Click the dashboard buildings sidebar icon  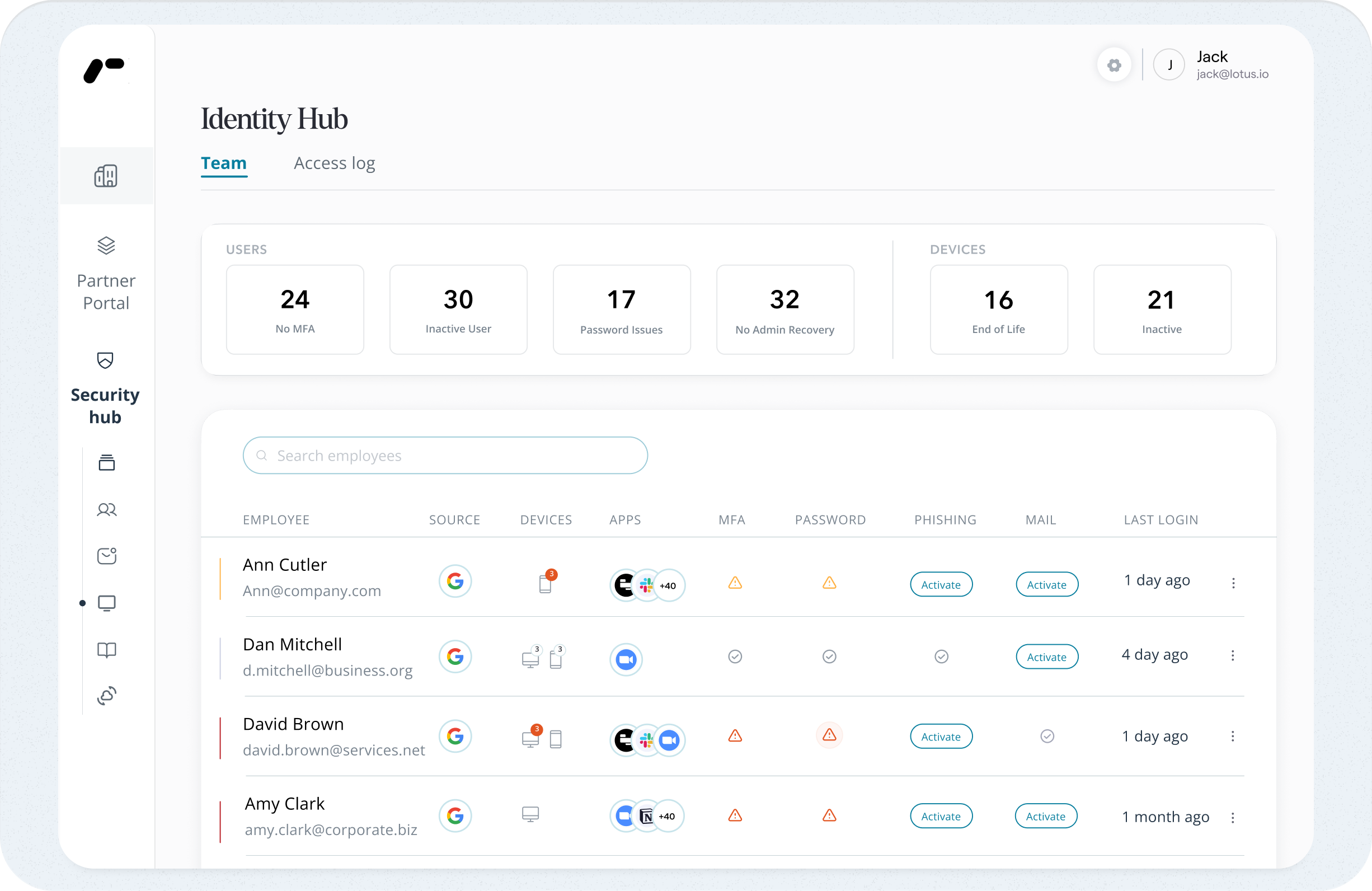pyautogui.click(x=106, y=176)
